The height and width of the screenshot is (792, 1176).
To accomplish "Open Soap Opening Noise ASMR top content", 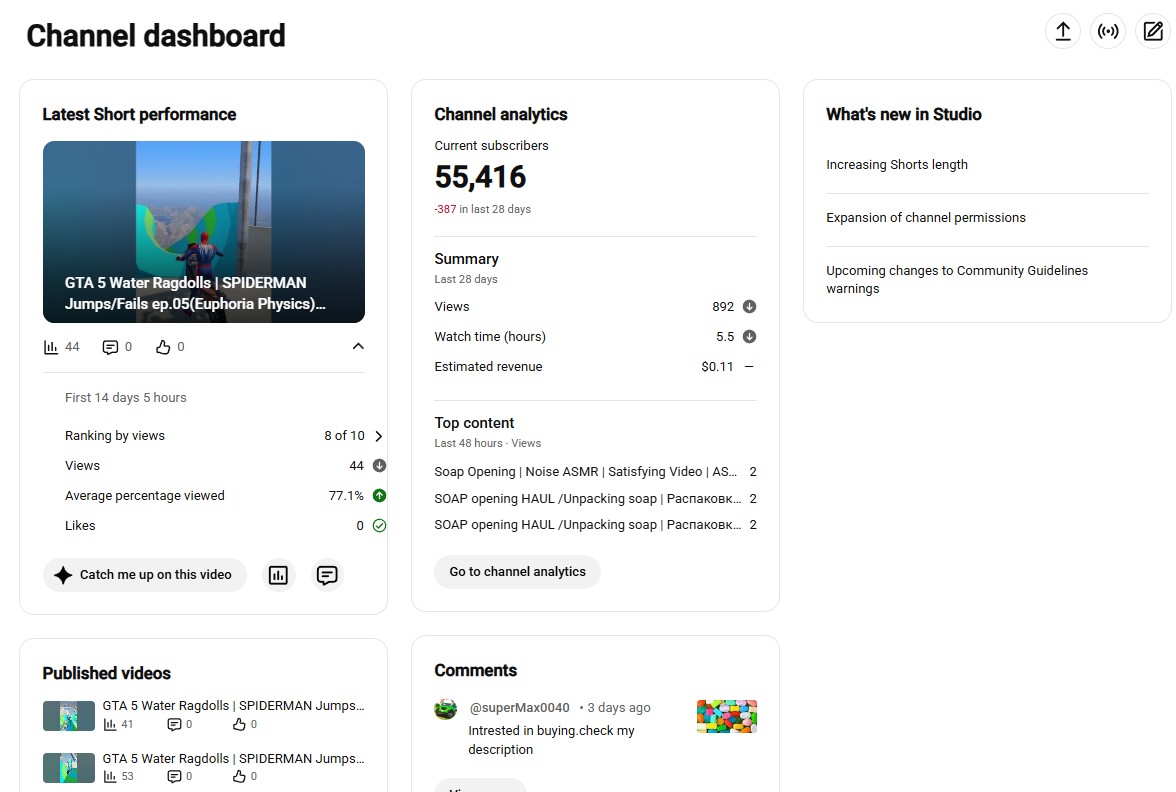I will (x=585, y=472).
